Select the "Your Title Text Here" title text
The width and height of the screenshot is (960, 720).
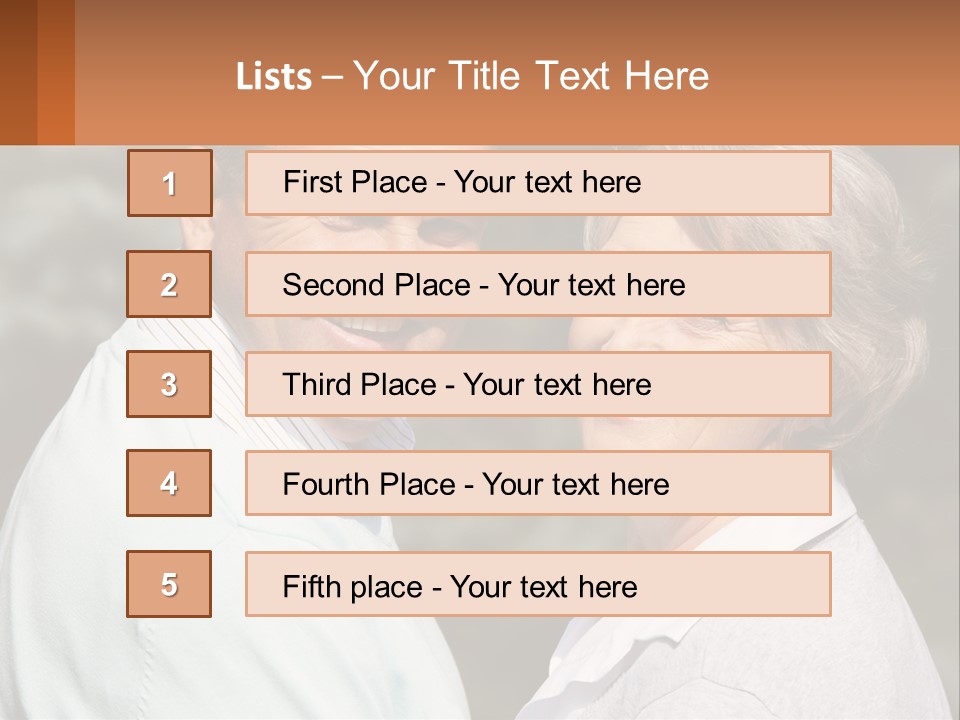(531, 76)
